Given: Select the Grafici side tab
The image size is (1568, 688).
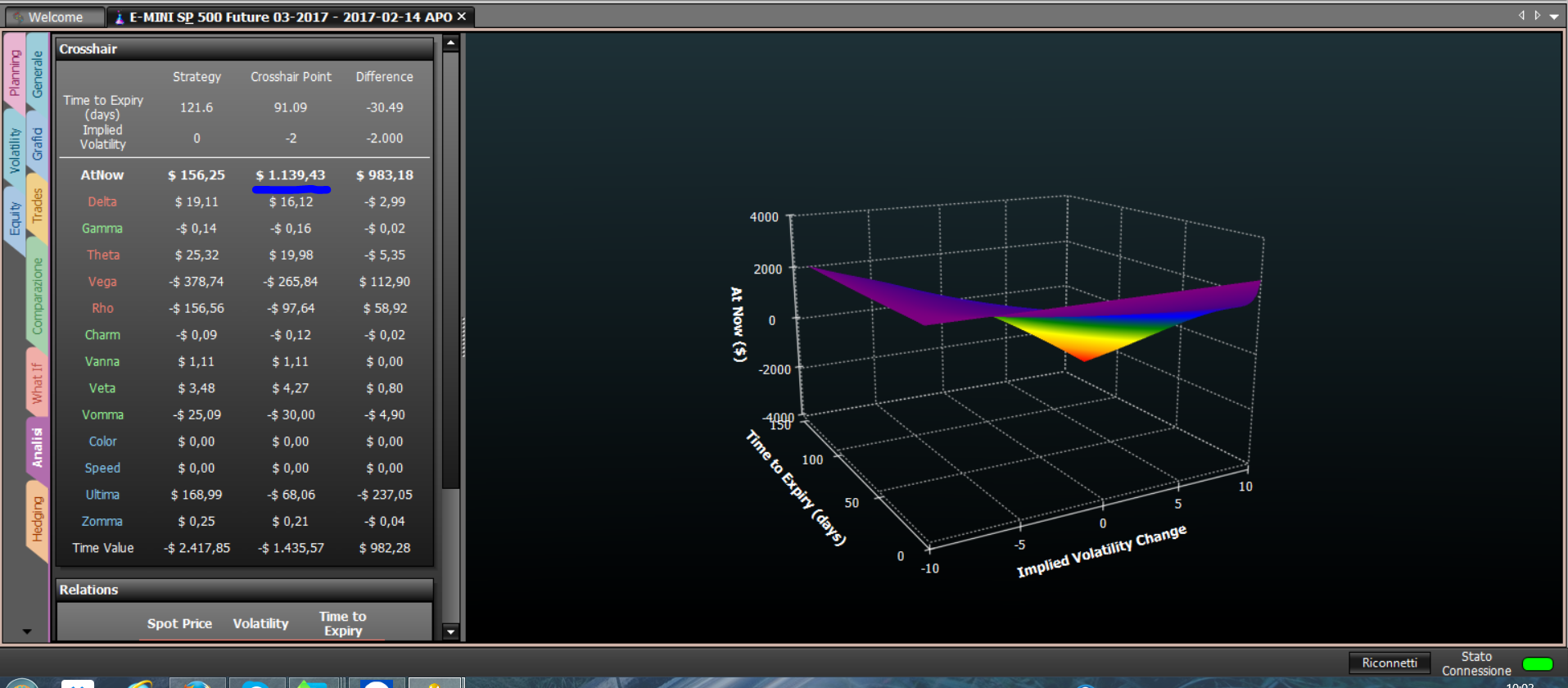Looking at the screenshot, I should pyautogui.click(x=37, y=143).
